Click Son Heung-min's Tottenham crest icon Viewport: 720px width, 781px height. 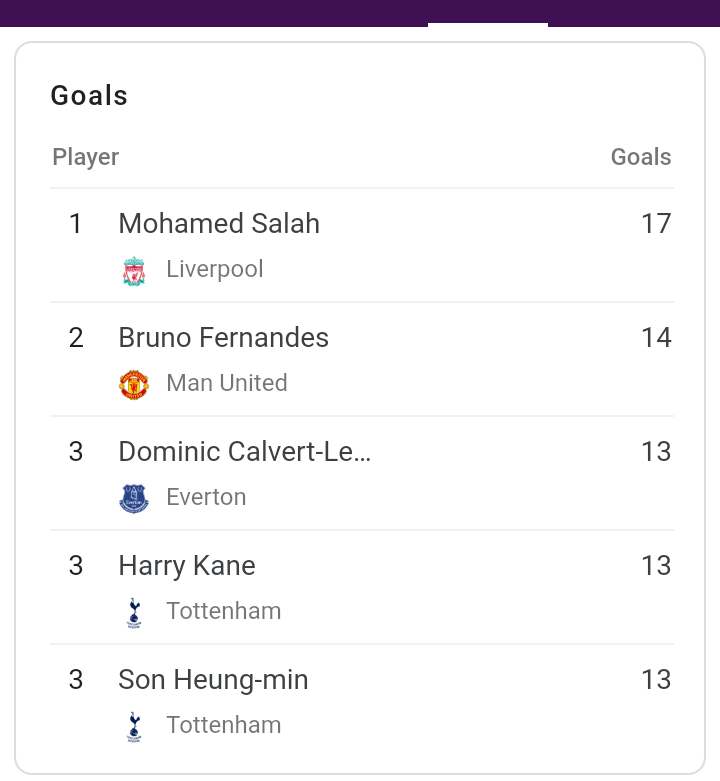click(134, 727)
